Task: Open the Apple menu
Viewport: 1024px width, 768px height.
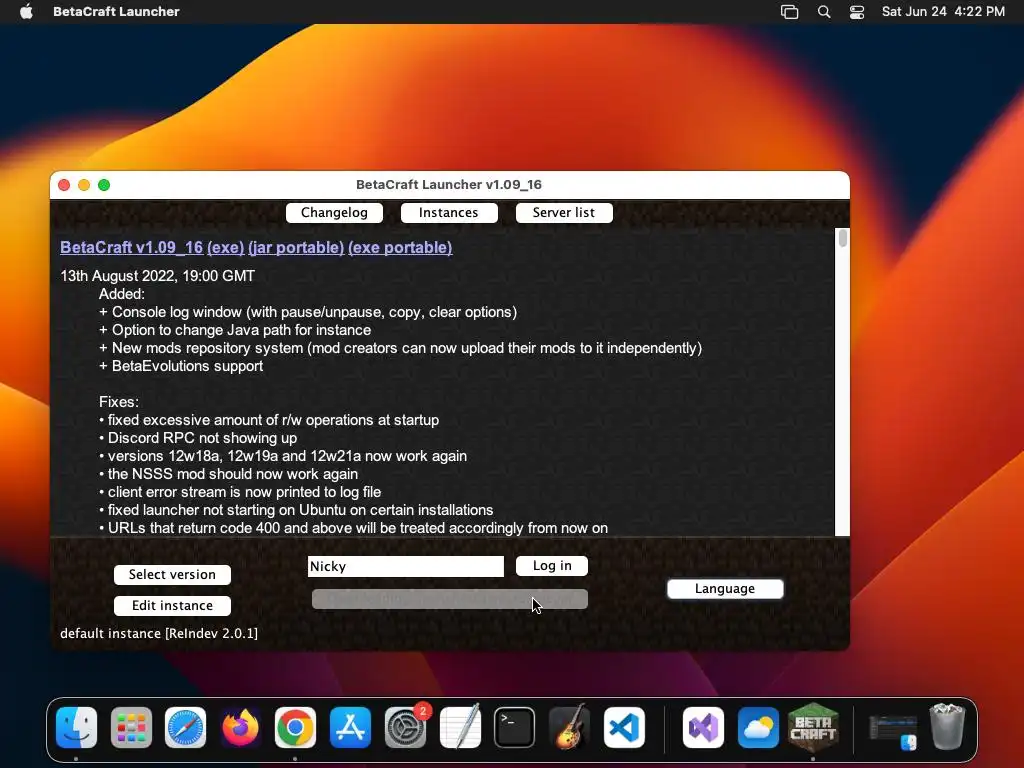Action: [x=26, y=11]
